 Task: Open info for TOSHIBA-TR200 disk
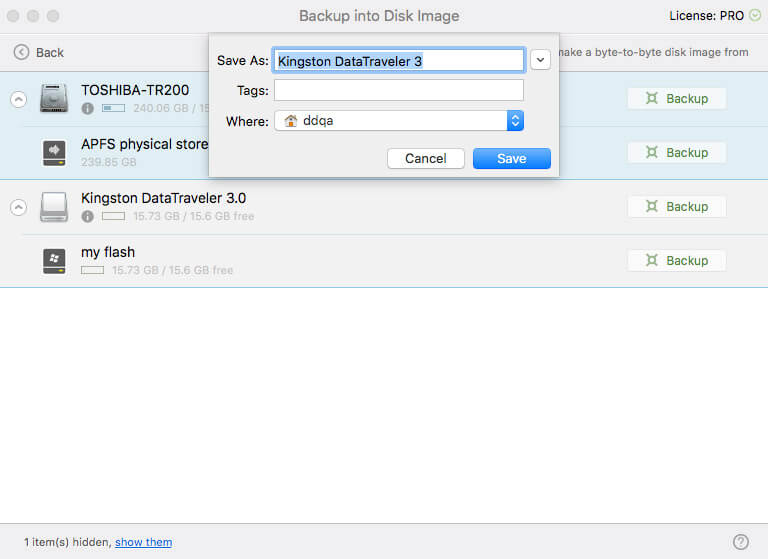88,108
